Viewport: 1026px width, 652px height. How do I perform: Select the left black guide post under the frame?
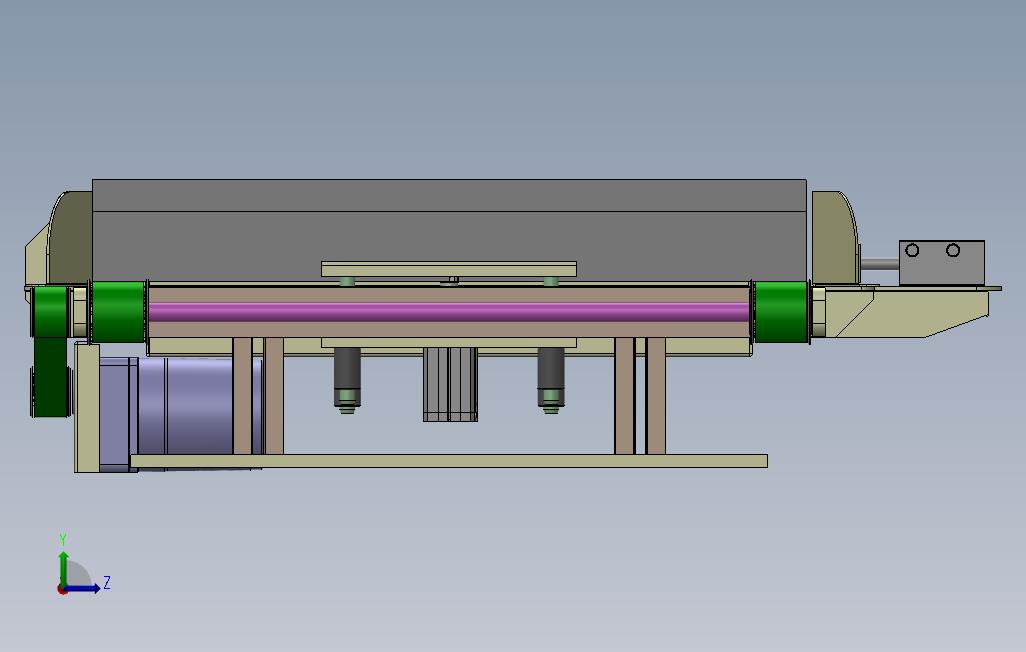[347, 380]
